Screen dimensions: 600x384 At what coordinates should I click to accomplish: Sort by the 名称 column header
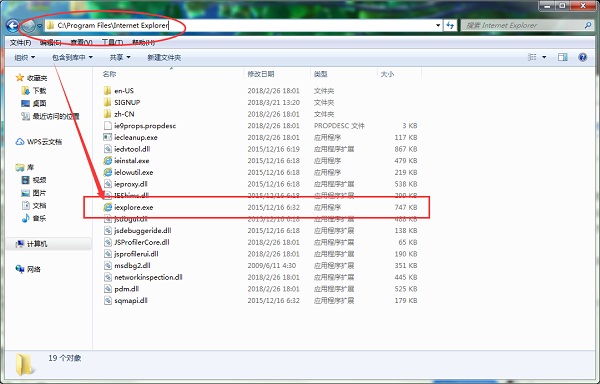109,74
